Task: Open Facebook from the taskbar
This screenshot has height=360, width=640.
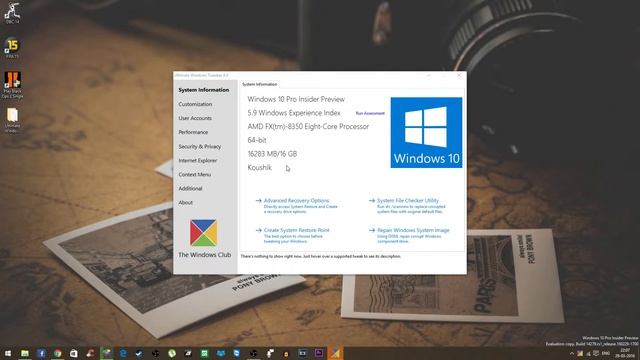Action: click(41, 353)
